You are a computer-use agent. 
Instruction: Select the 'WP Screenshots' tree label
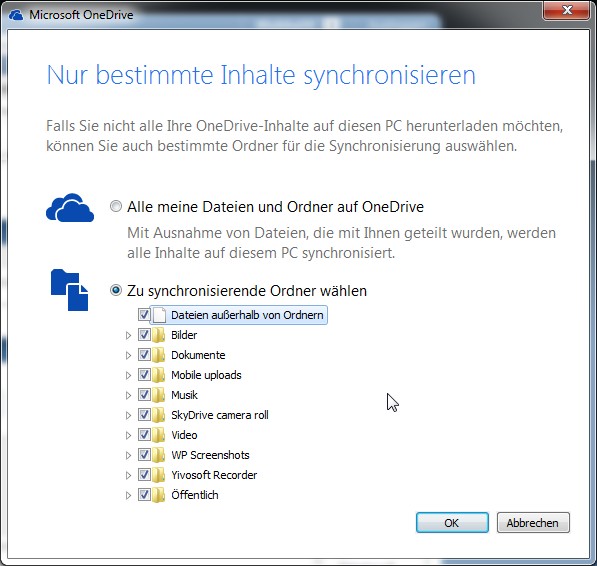210,455
